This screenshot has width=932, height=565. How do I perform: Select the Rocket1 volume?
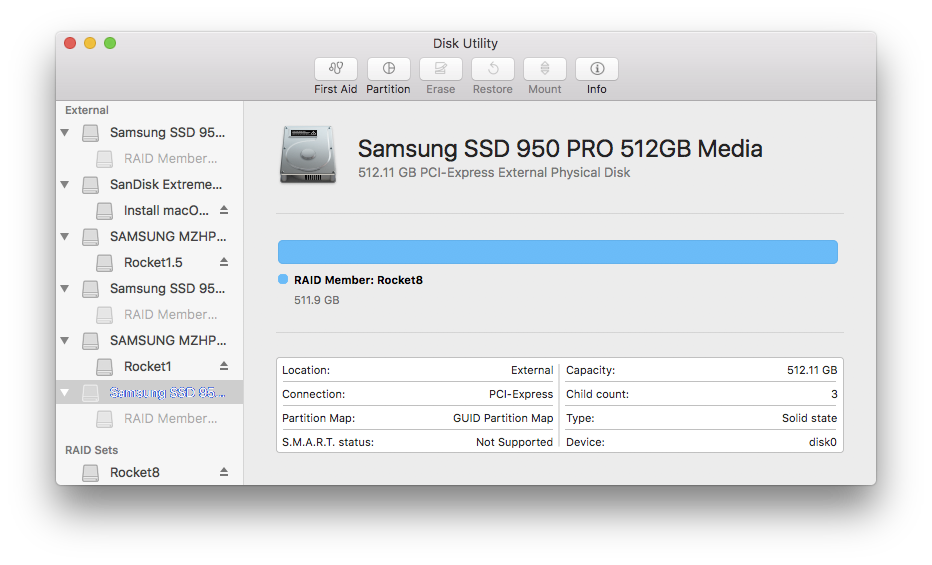pos(150,366)
